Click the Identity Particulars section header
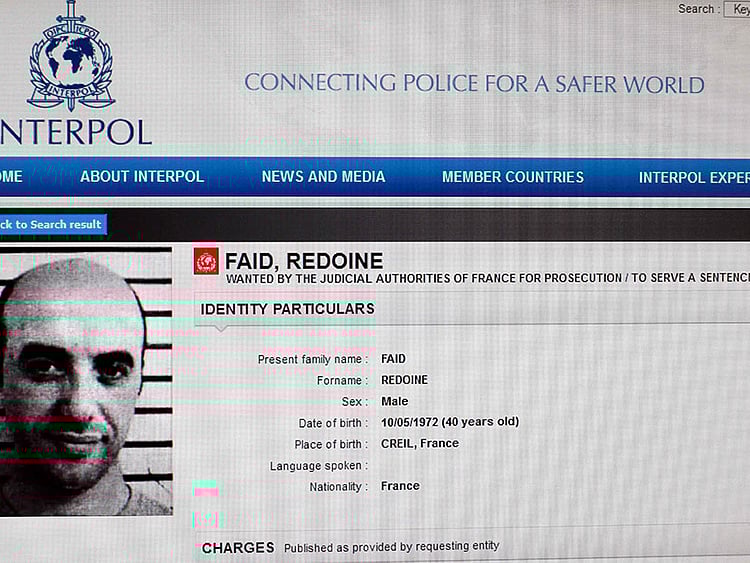Screen dimensions: 750x563 tap(287, 309)
